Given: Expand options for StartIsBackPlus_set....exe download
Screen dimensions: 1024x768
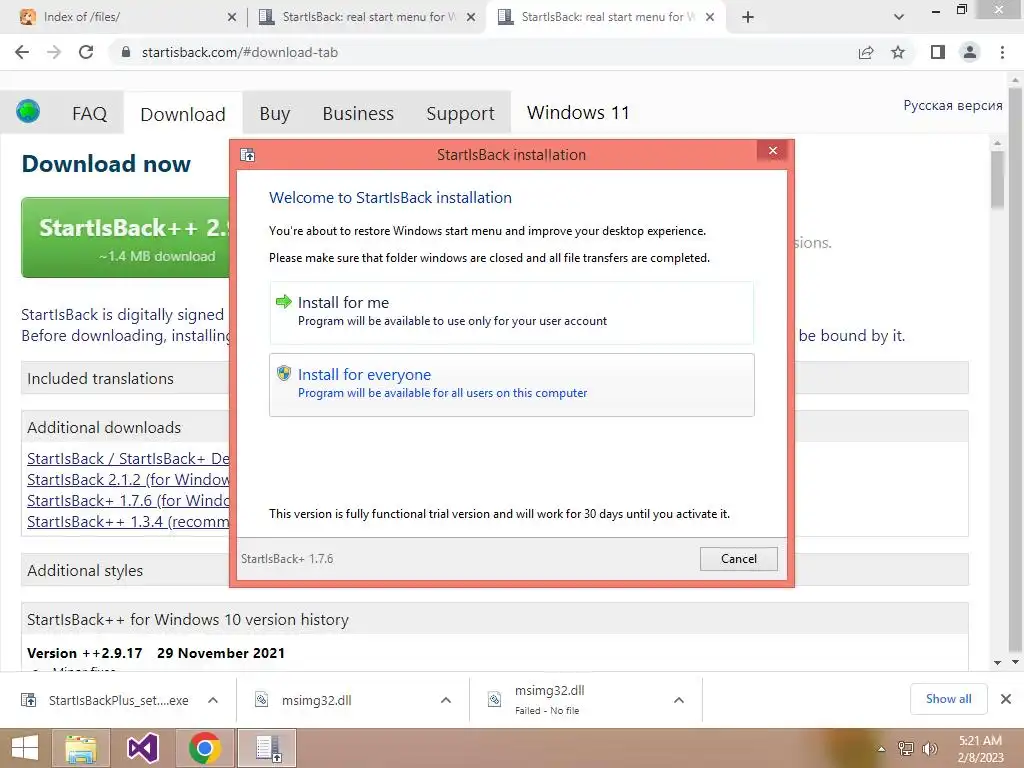Looking at the screenshot, I should pos(213,700).
